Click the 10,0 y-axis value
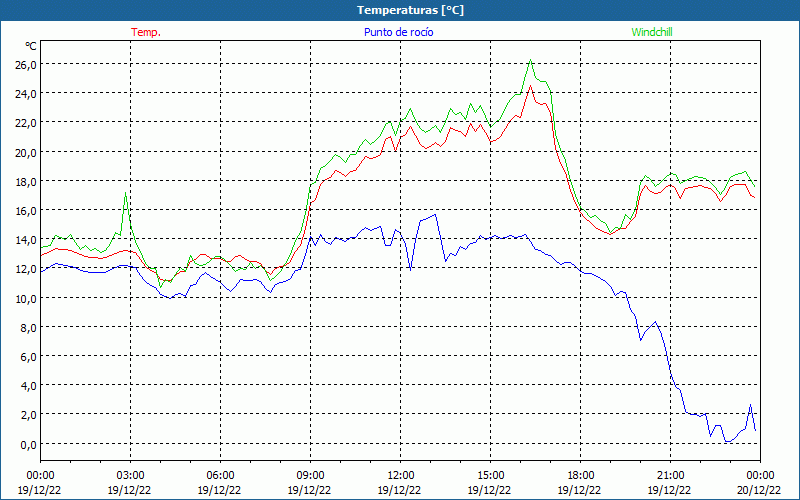 click(26, 298)
